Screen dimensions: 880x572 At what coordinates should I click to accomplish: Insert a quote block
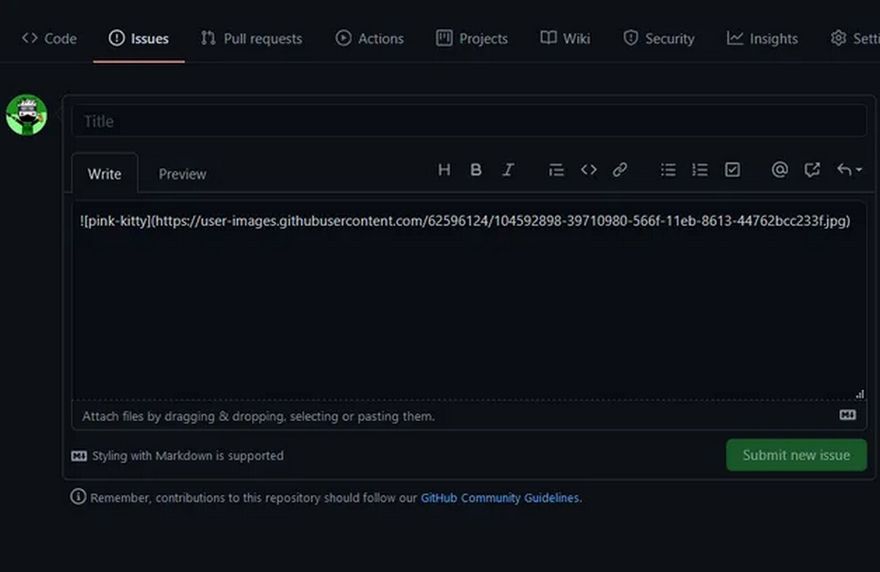[556, 170]
